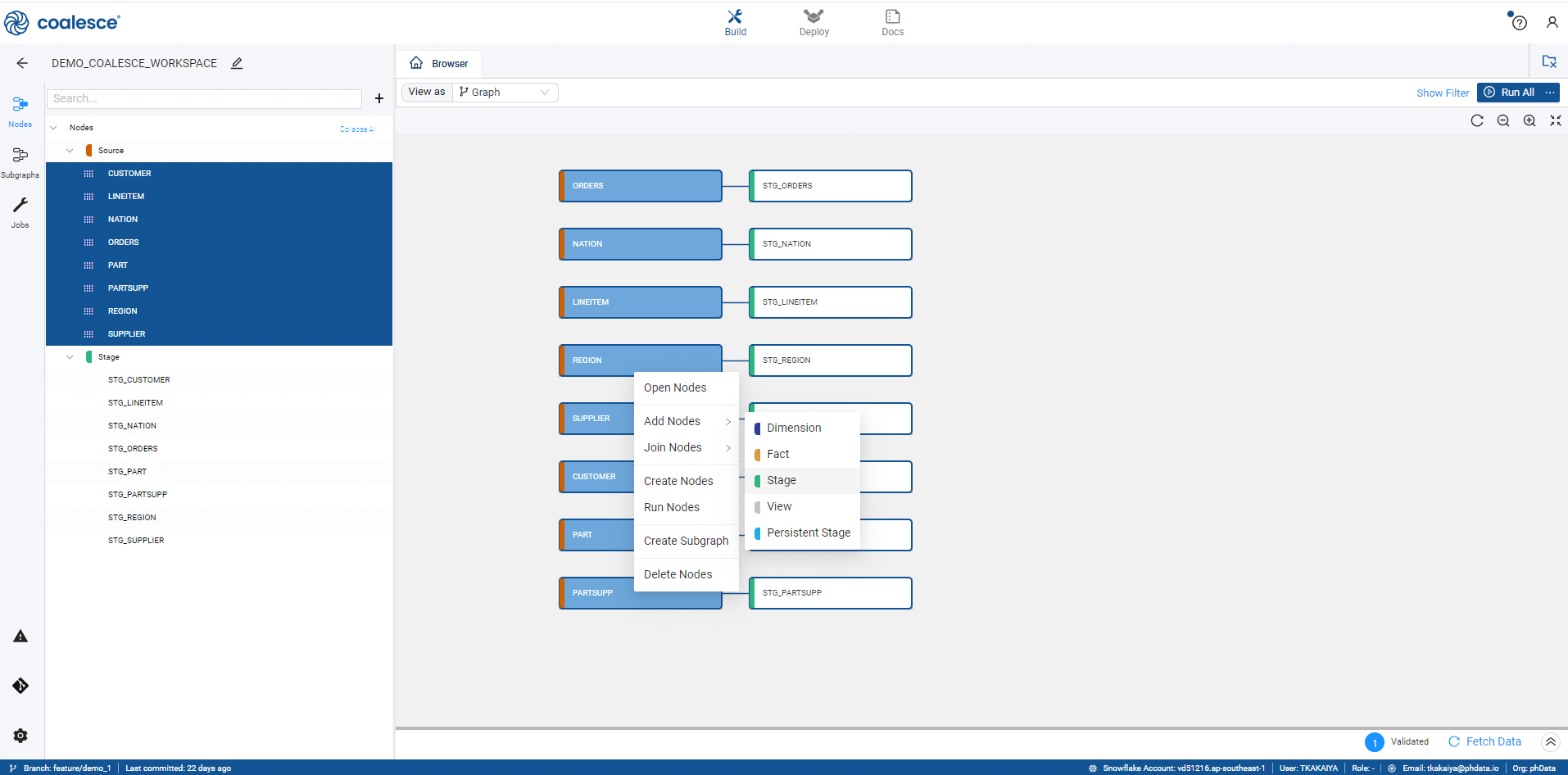Image resolution: width=1568 pixels, height=775 pixels.
Task: Select CUSTOMER in the Source tree
Action: pyautogui.click(x=219, y=174)
